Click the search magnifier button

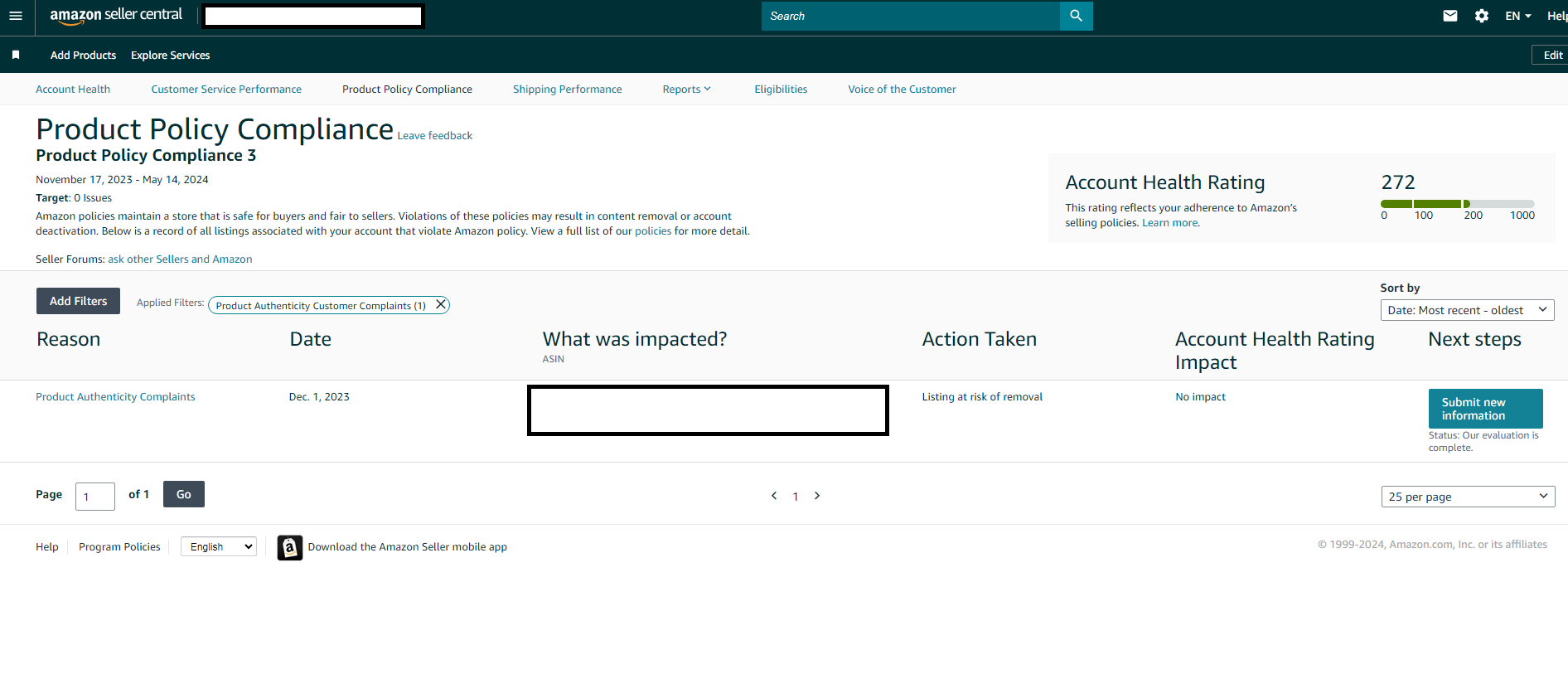pyautogui.click(x=1076, y=16)
